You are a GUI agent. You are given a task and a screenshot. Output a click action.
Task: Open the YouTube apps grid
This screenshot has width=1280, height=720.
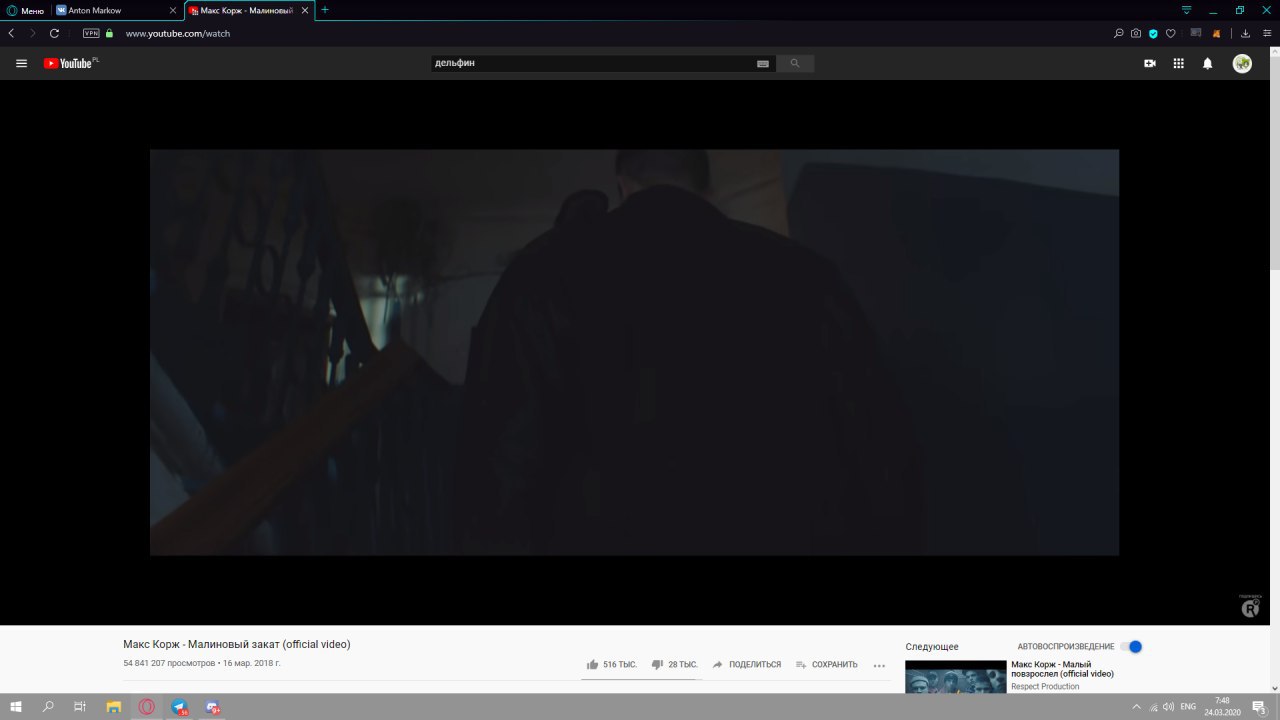point(1179,63)
